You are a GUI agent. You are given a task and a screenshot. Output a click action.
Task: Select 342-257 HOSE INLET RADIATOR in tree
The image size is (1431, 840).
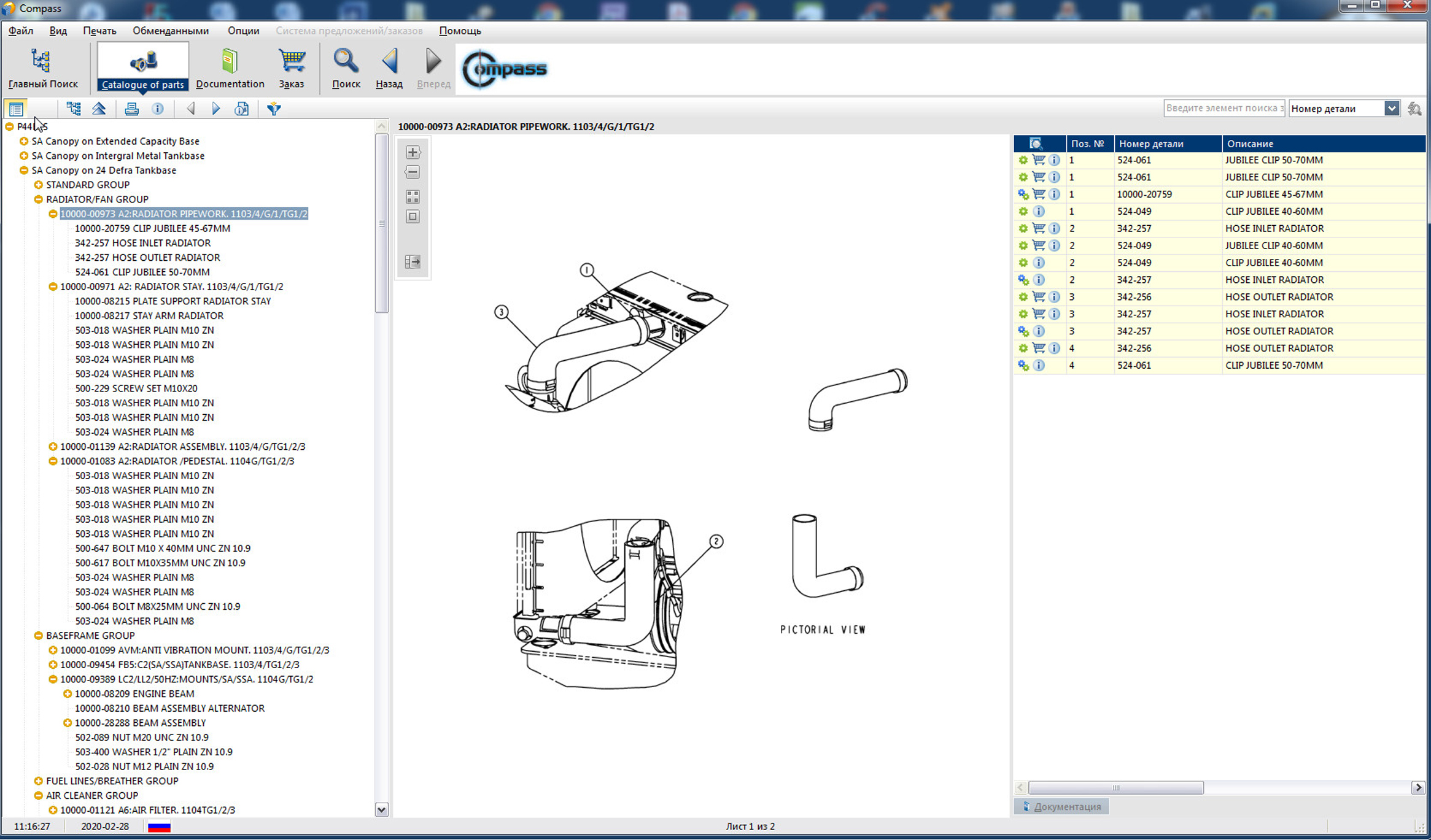pyautogui.click(x=142, y=243)
